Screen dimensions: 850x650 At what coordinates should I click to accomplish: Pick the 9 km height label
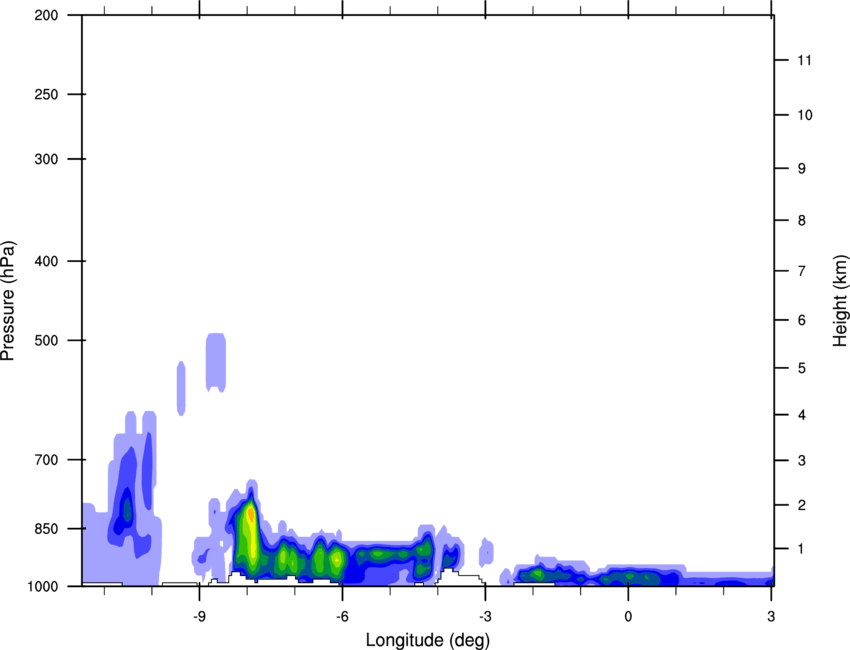pos(802,169)
